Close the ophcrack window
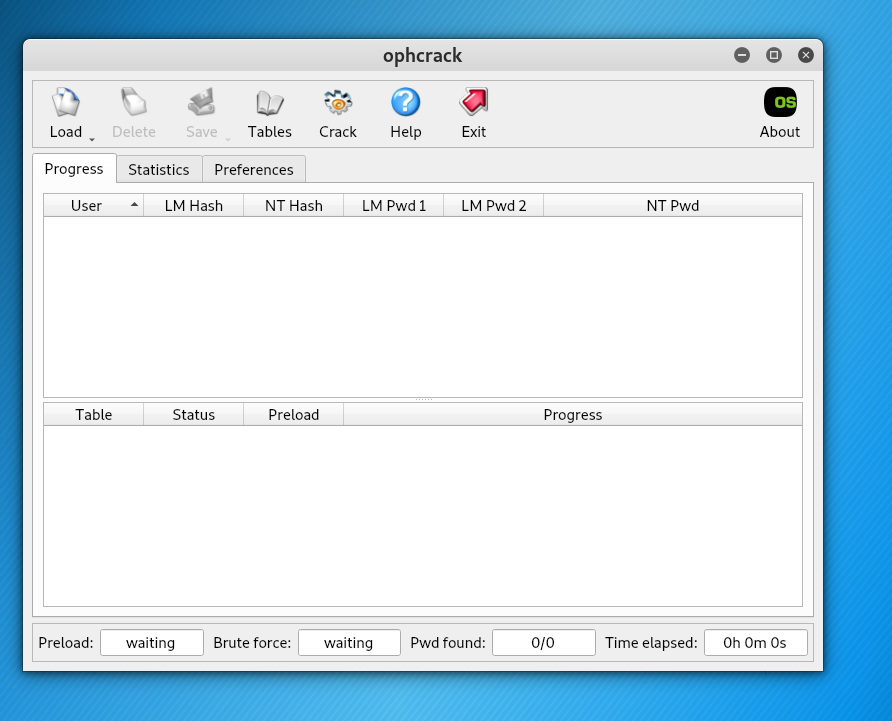Image resolution: width=892 pixels, height=721 pixels. pos(806,55)
